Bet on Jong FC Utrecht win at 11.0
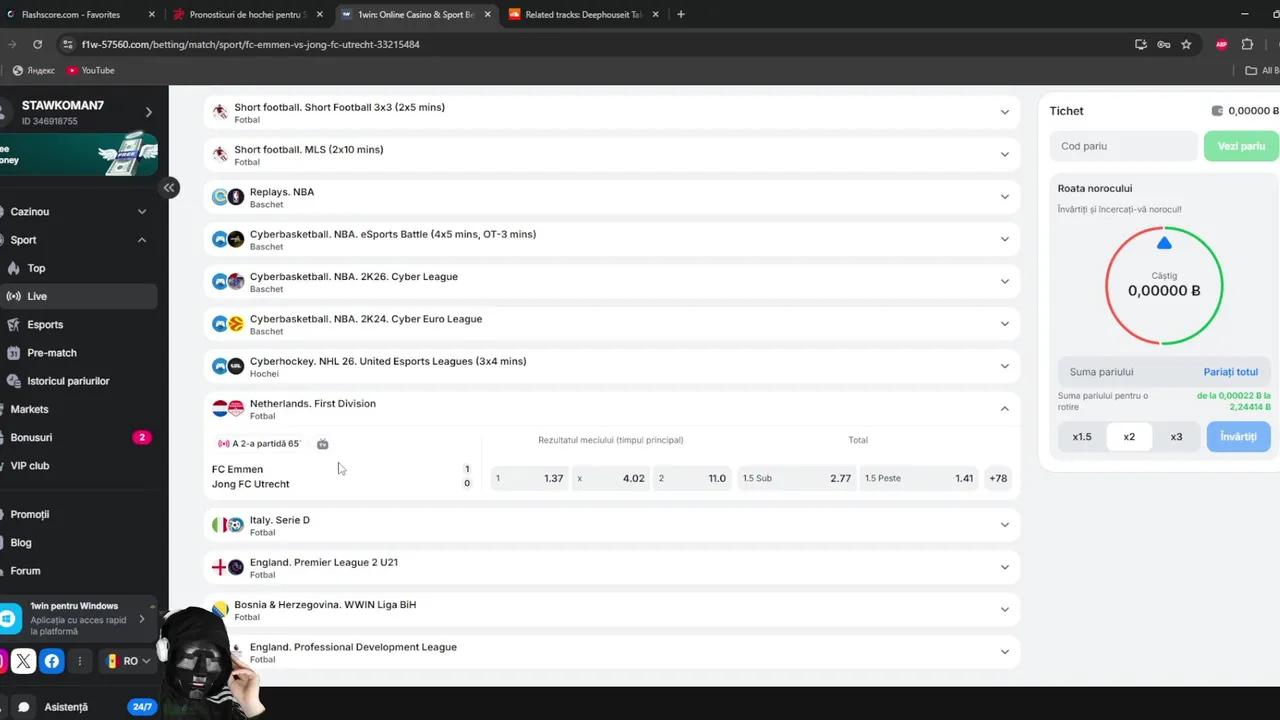Screen dimensions: 1280x720 [x=692, y=478]
